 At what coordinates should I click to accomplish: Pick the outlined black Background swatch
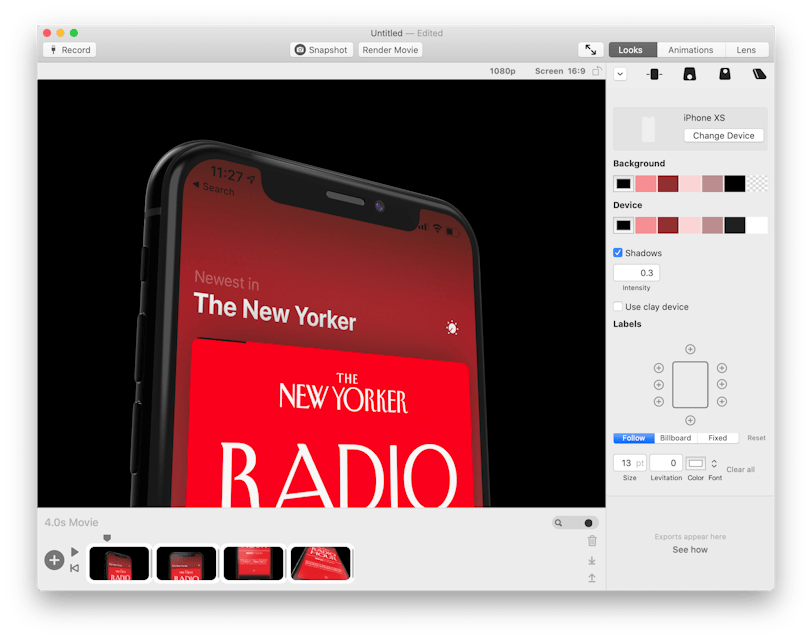coord(624,183)
